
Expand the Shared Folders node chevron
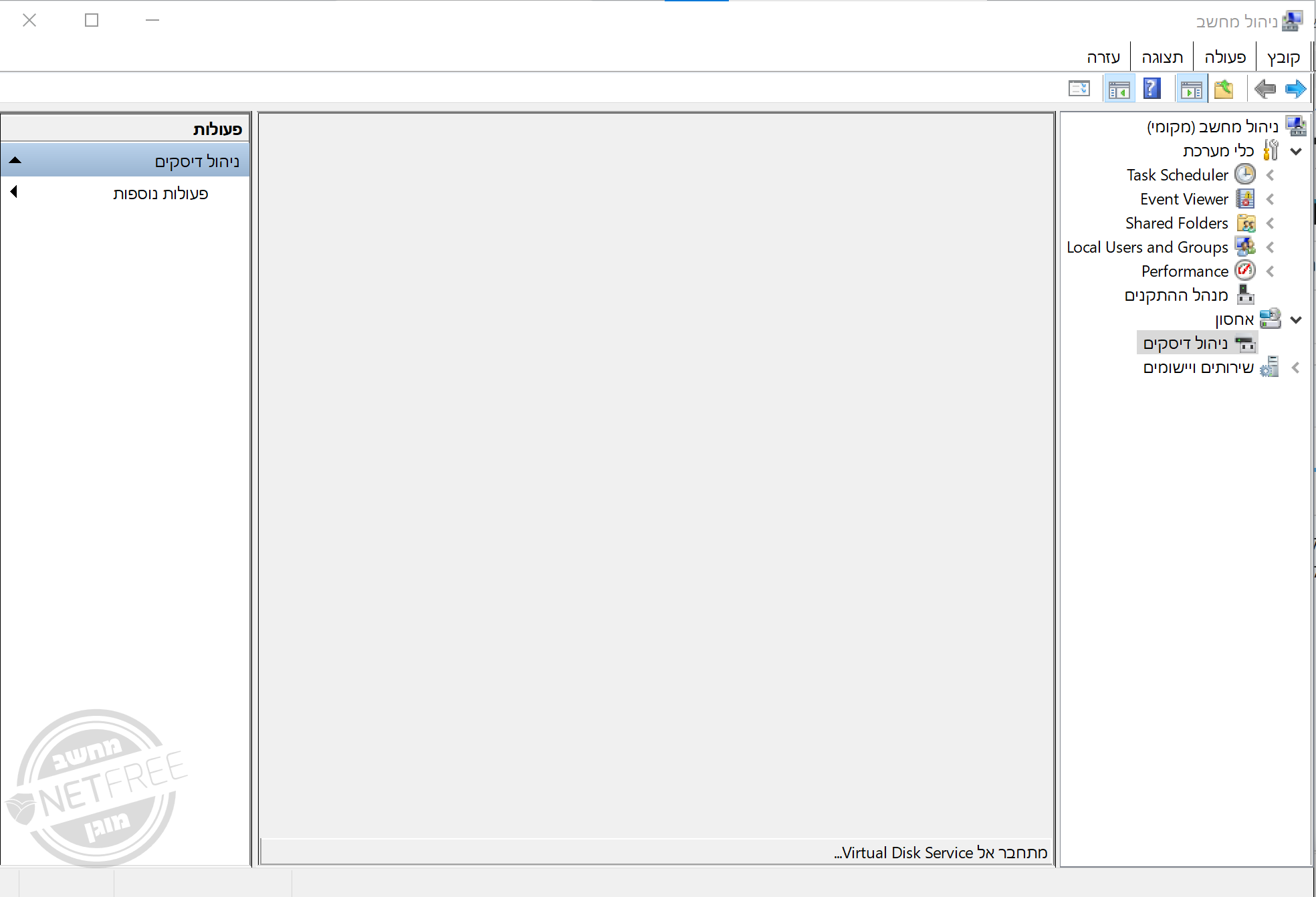click(1270, 223)
